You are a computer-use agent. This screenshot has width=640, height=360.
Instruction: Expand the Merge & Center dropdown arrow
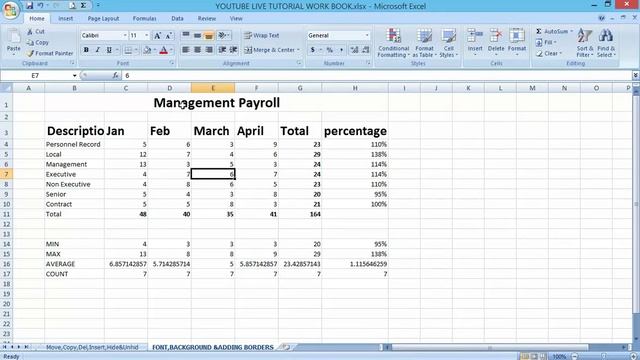298,50
